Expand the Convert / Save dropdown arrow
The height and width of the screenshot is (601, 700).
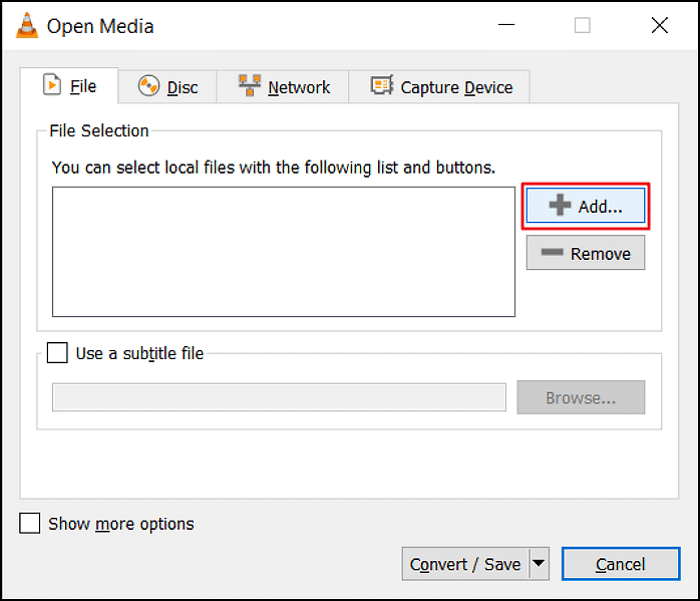tap(539, 564)
